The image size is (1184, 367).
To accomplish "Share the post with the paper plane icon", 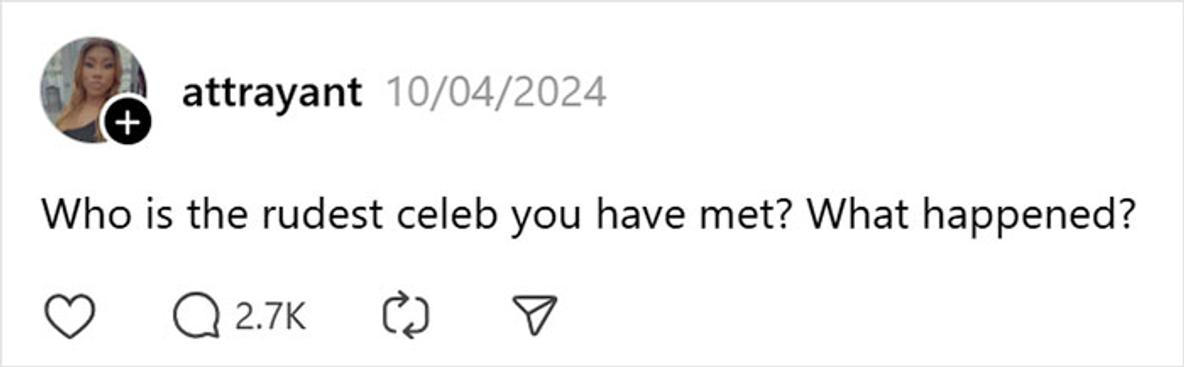I will click(535, 316).
